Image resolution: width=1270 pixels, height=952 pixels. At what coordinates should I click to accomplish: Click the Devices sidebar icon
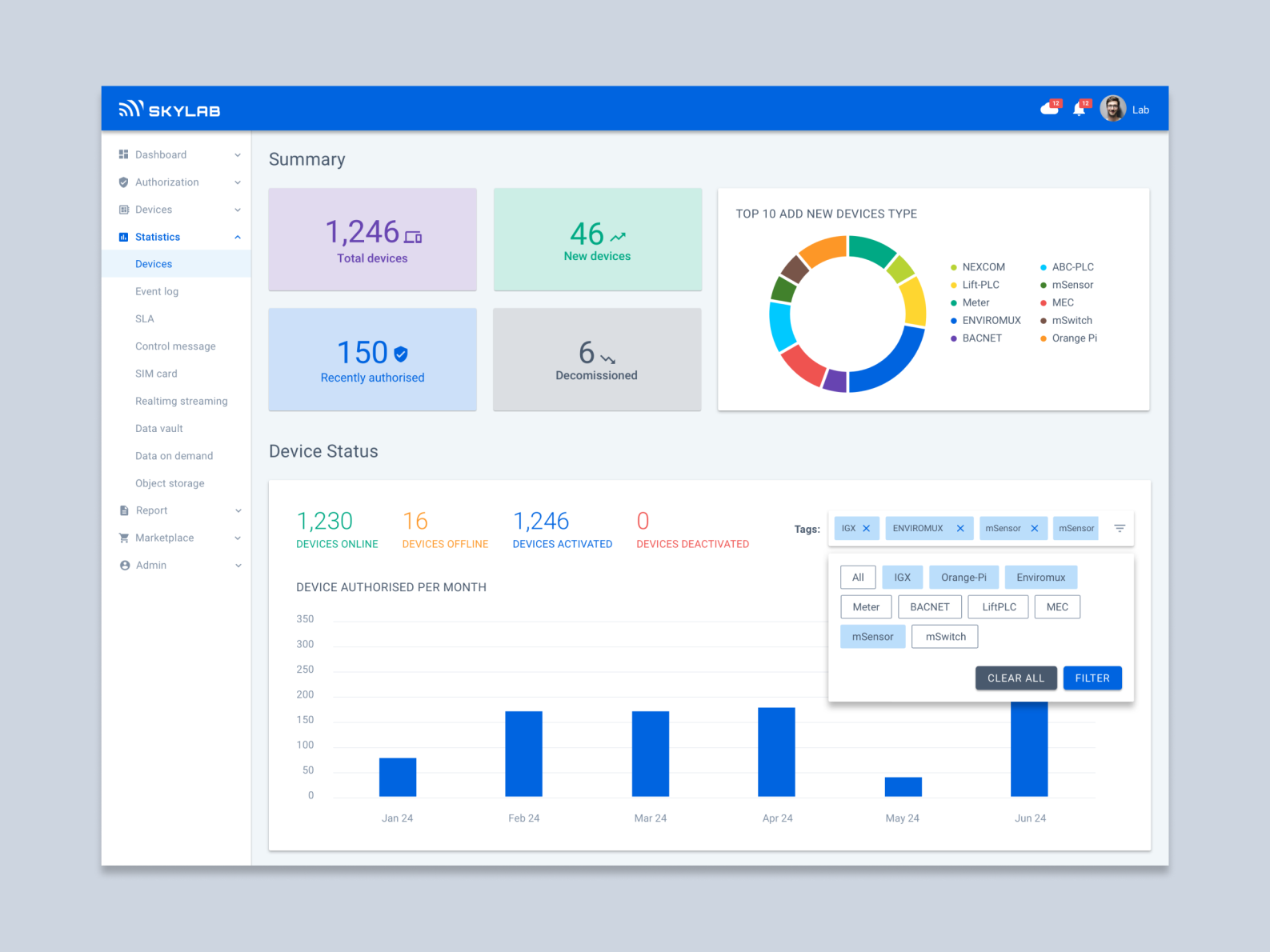(x=124, y=210)
